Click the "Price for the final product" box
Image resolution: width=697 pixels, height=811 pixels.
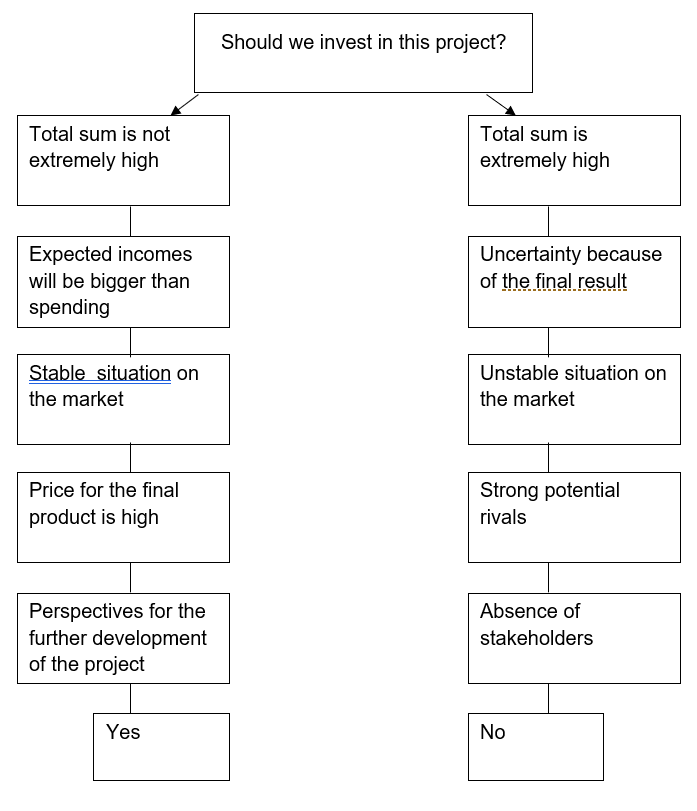123,517
